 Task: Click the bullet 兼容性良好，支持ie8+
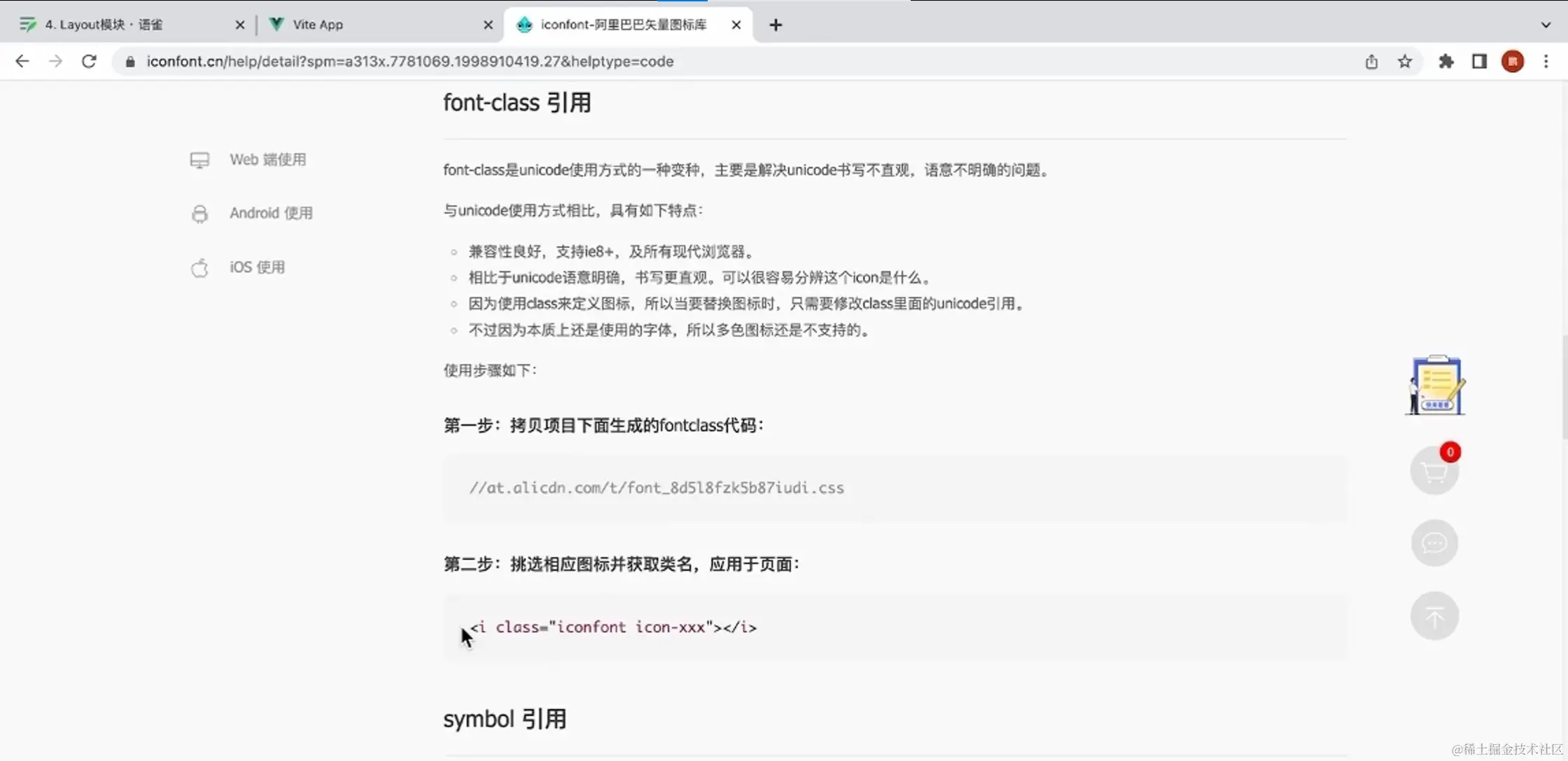point(612,252)
